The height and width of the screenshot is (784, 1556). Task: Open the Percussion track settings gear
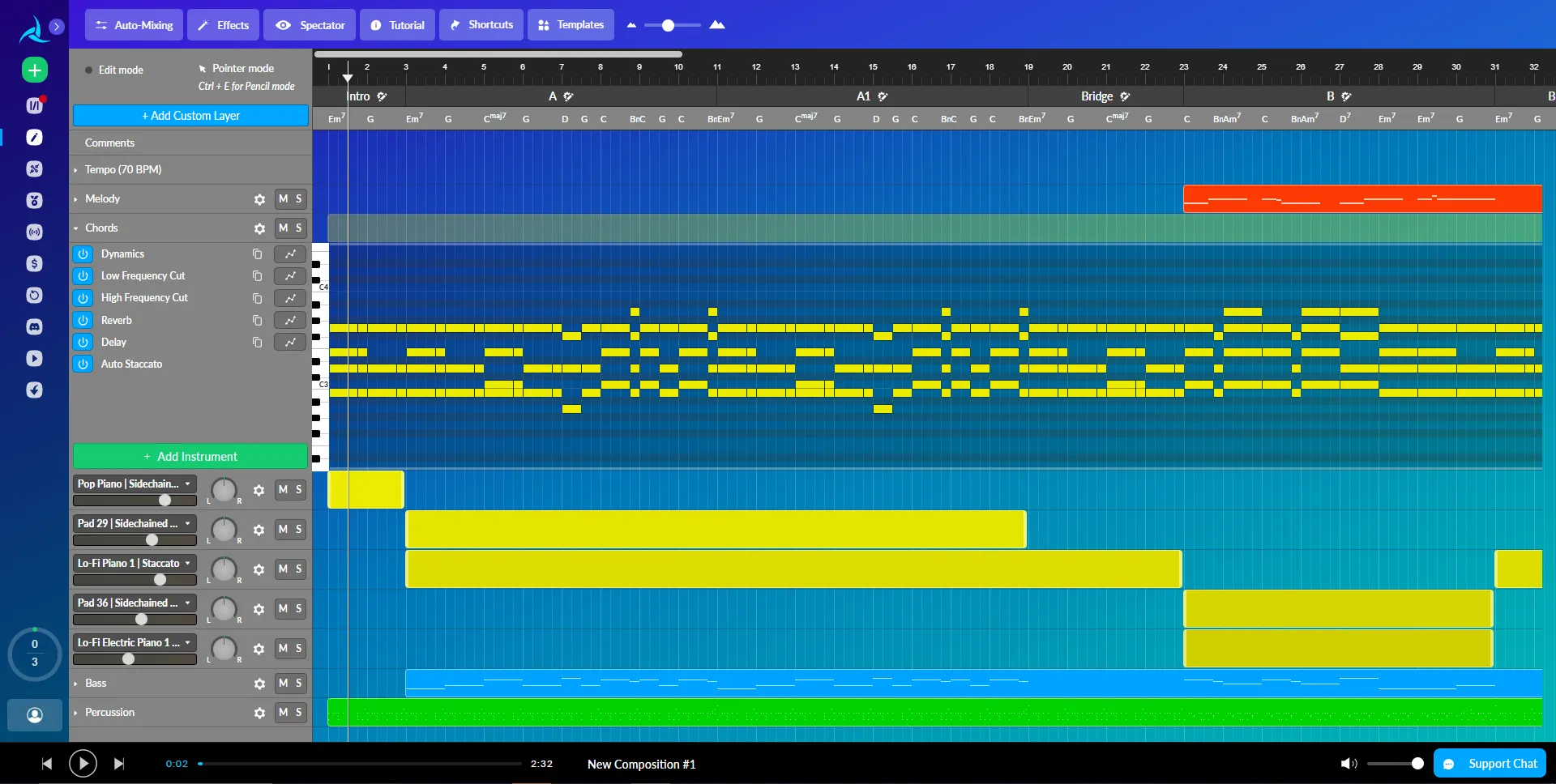259,713
